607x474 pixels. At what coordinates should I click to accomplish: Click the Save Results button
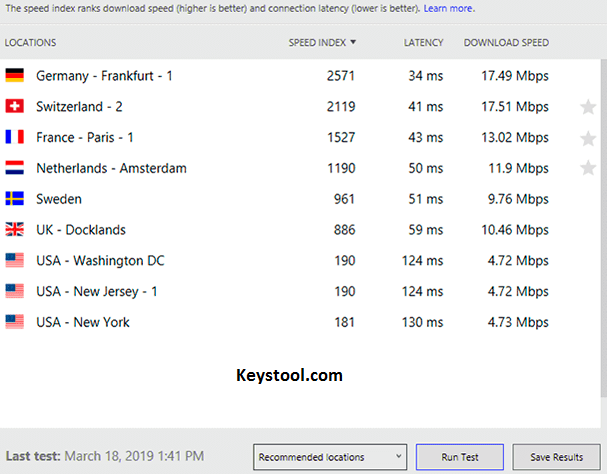557,457
